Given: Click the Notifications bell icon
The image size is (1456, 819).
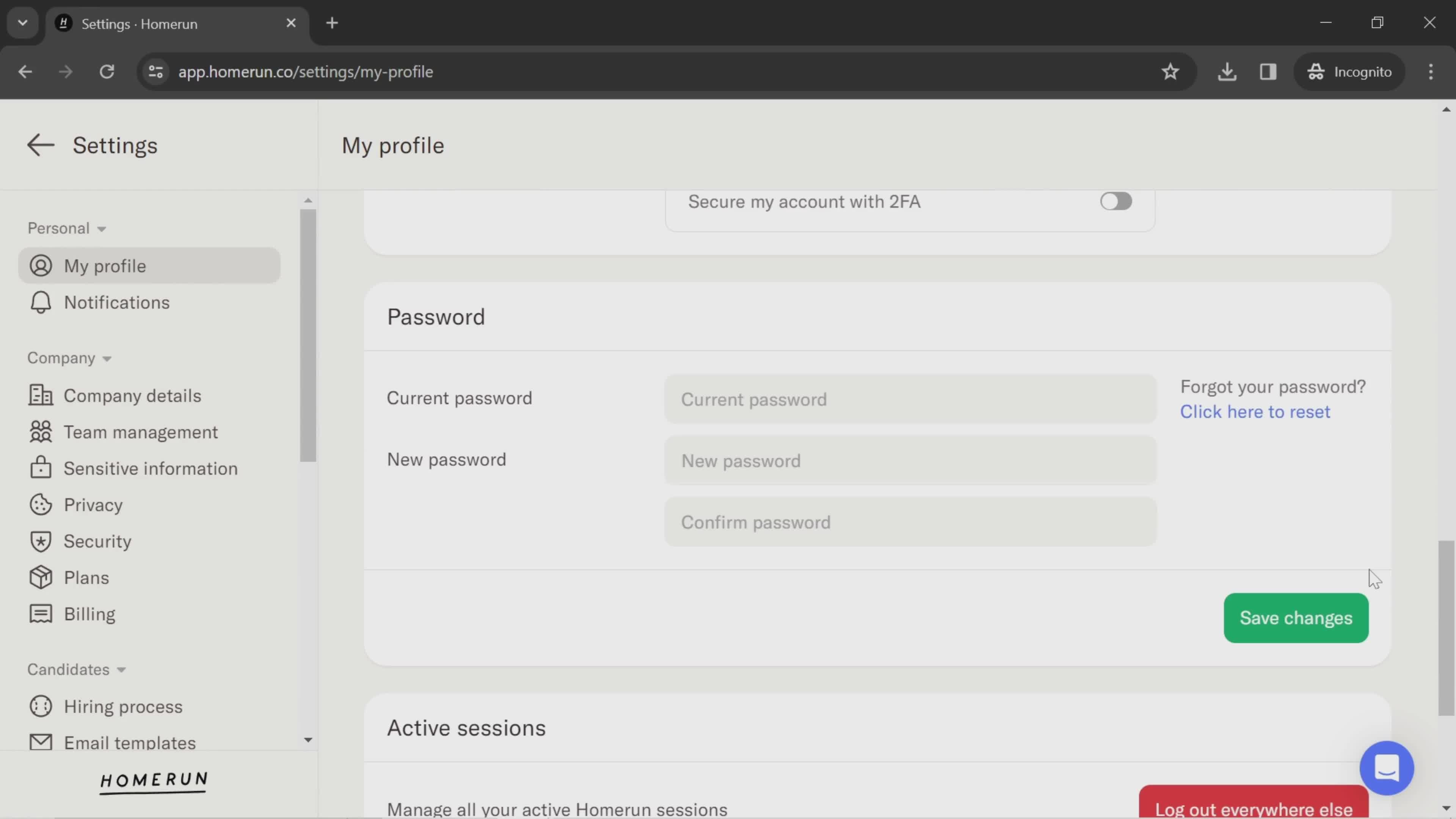Looking at the screenshot, I should point(40,302).
